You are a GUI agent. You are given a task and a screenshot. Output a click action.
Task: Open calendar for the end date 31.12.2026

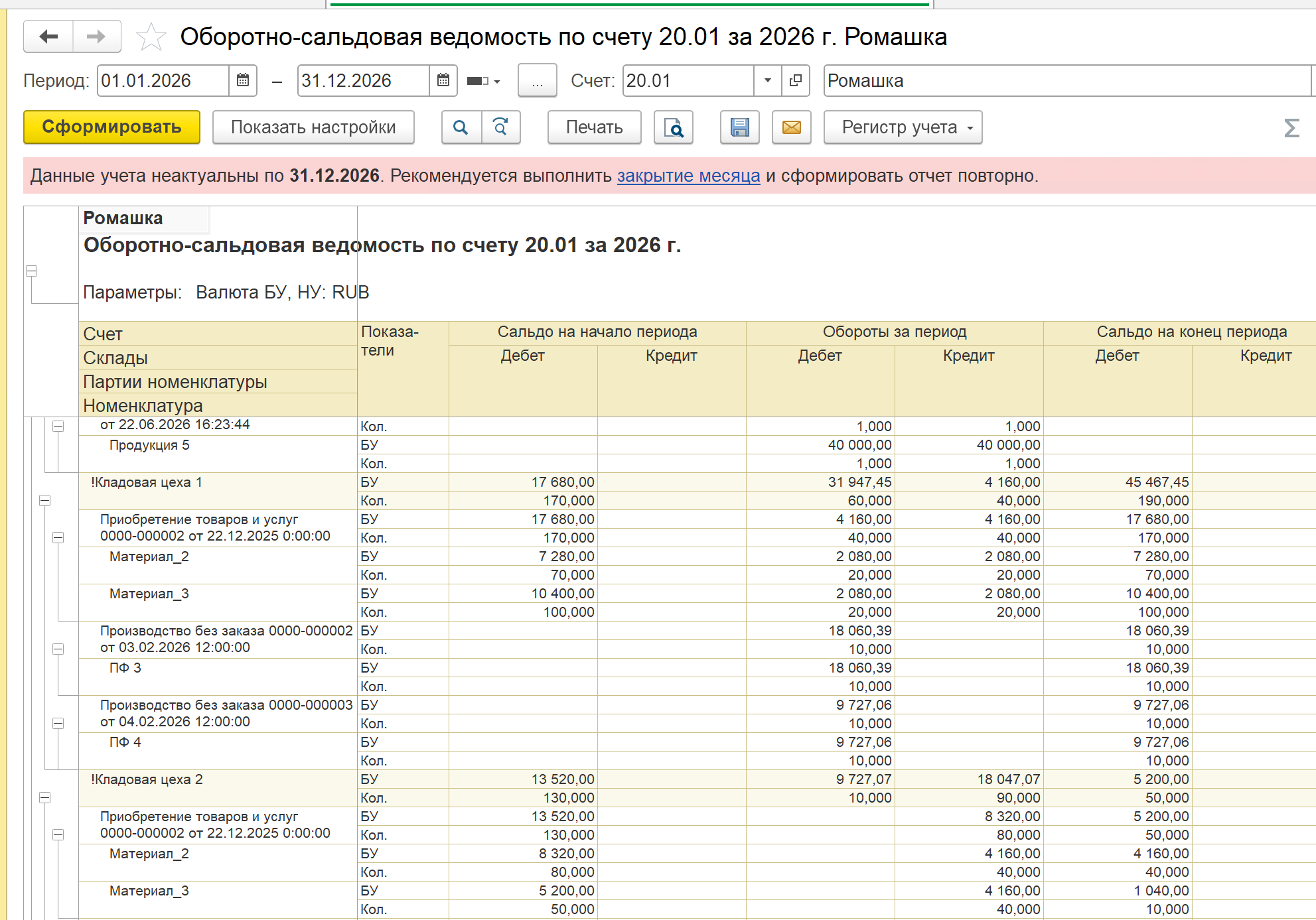[x=443, y=80]
